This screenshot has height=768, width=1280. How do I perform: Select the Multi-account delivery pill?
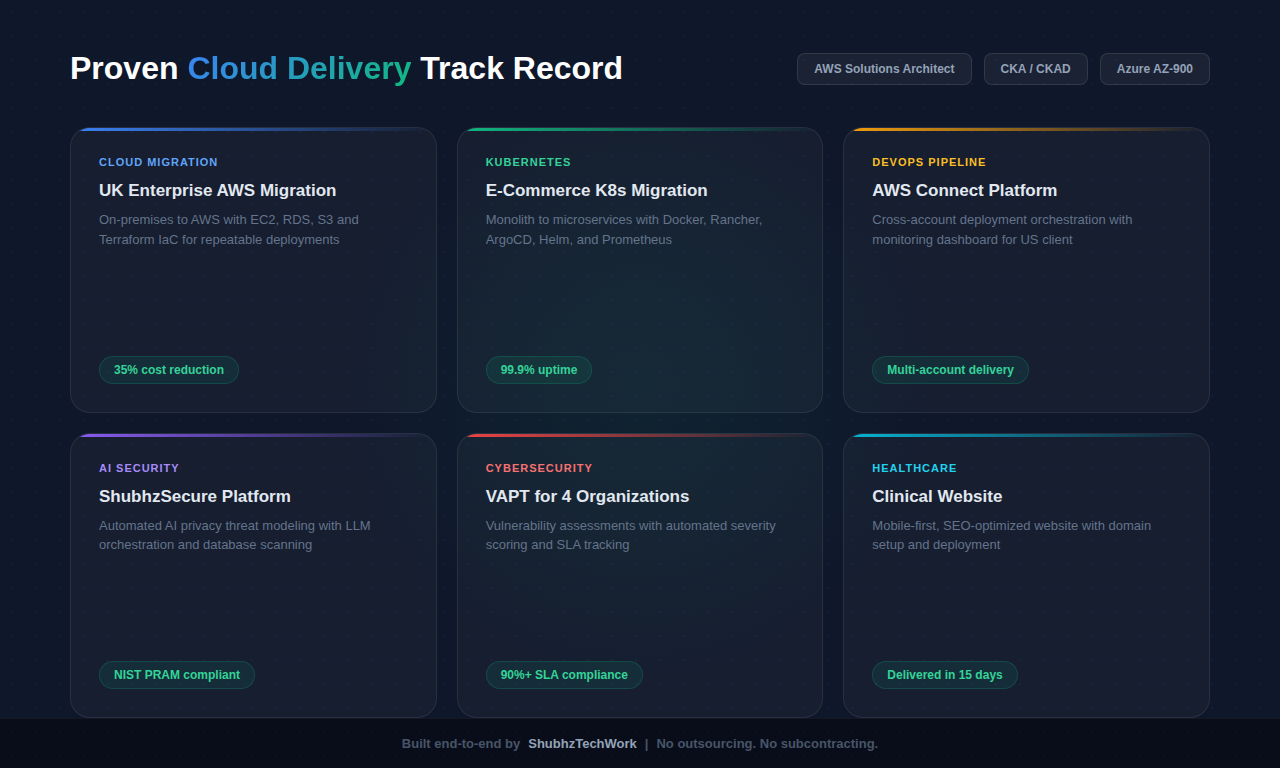(x=950, y=370)
